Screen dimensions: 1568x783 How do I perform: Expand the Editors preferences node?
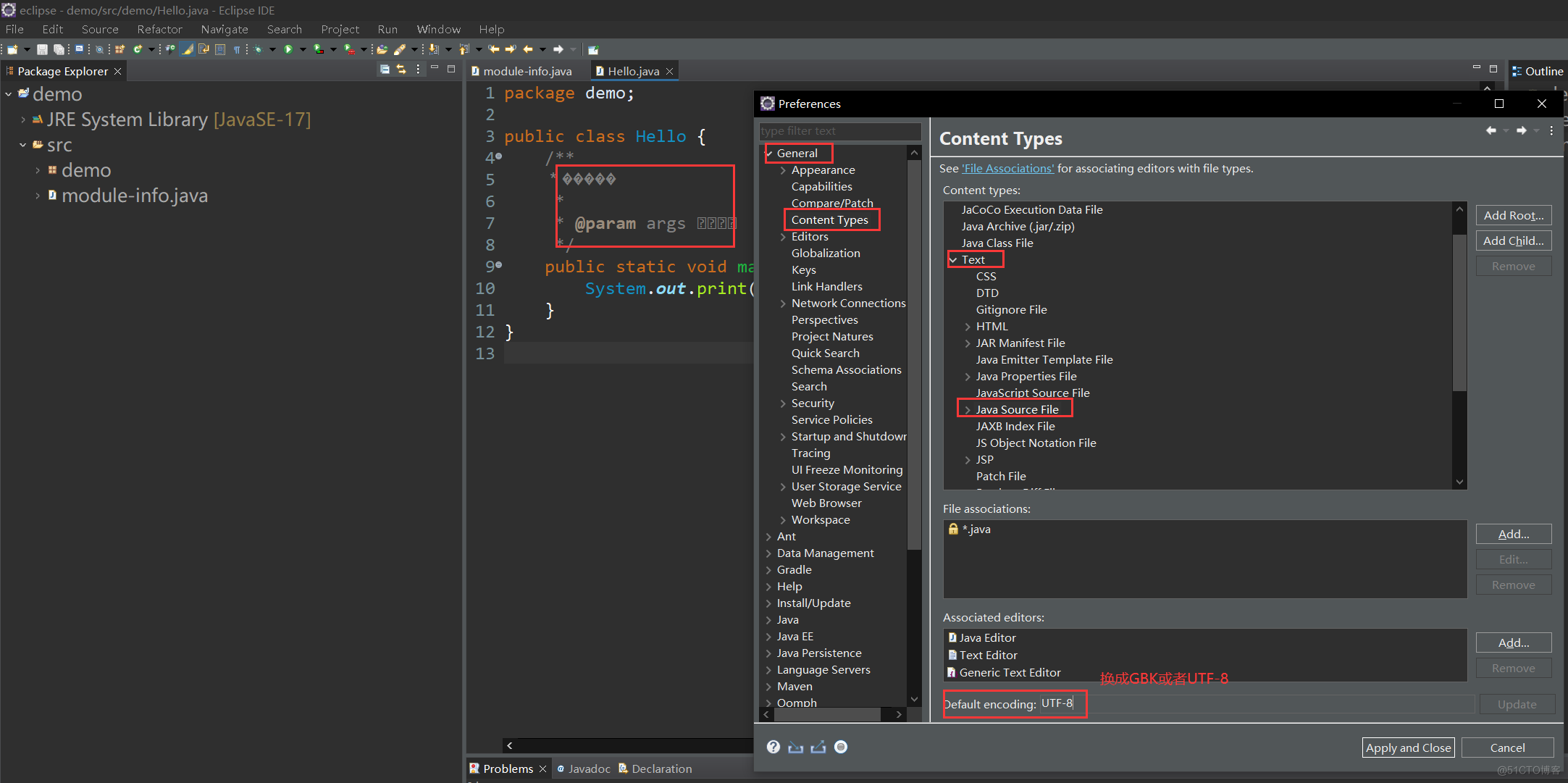(783, 237)
